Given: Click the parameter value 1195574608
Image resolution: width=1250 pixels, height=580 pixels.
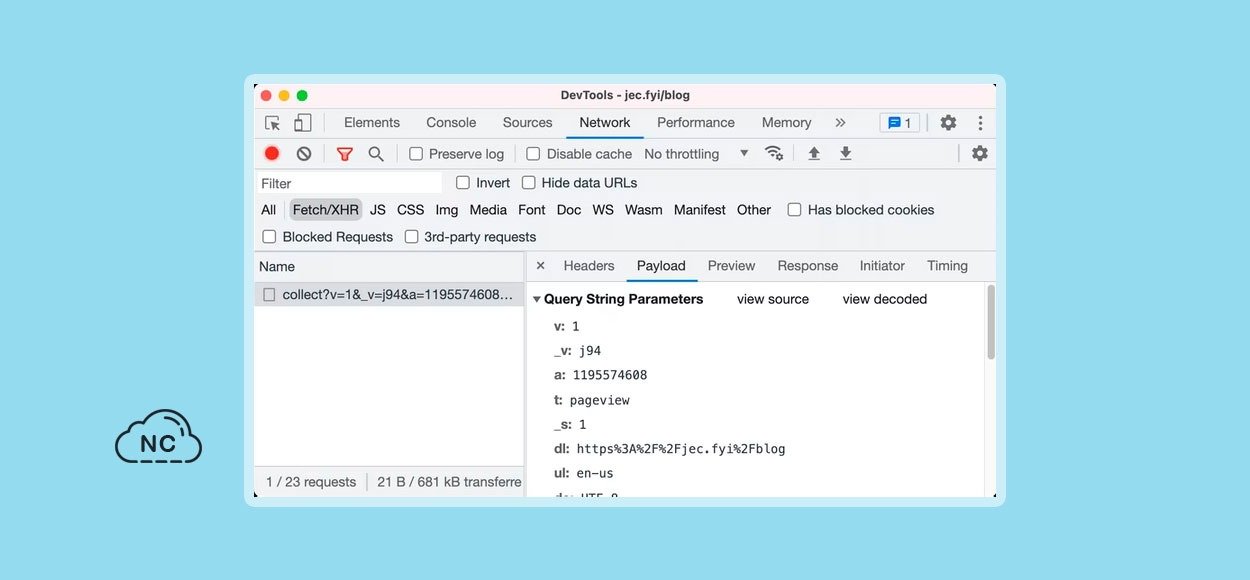Looking at the screenshot, I should pyautogui.click(x=610, y=375).
